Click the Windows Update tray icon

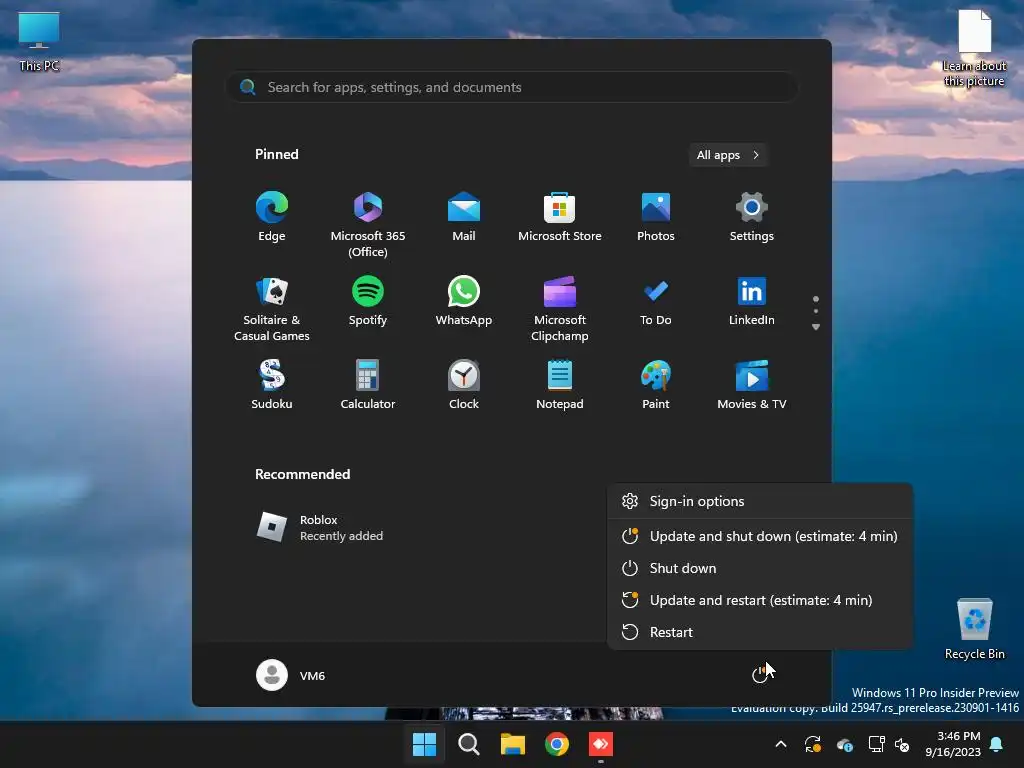point(813,744)
